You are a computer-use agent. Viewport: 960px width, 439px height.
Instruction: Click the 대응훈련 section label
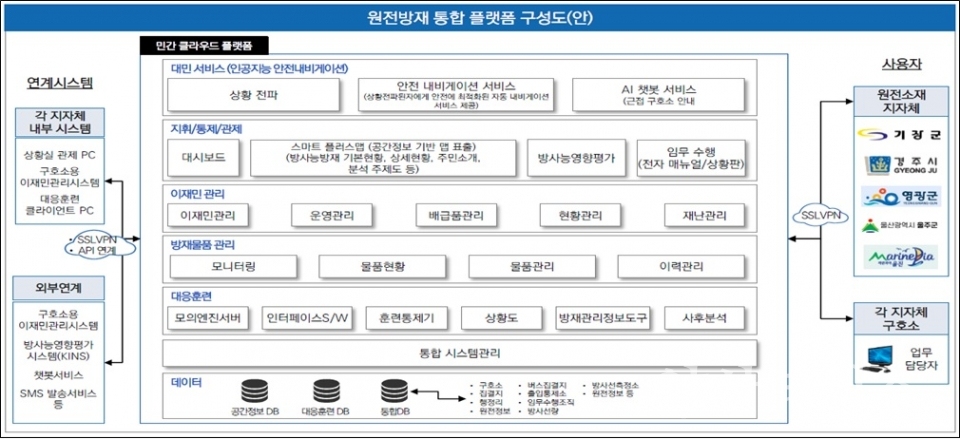[191, 296]
